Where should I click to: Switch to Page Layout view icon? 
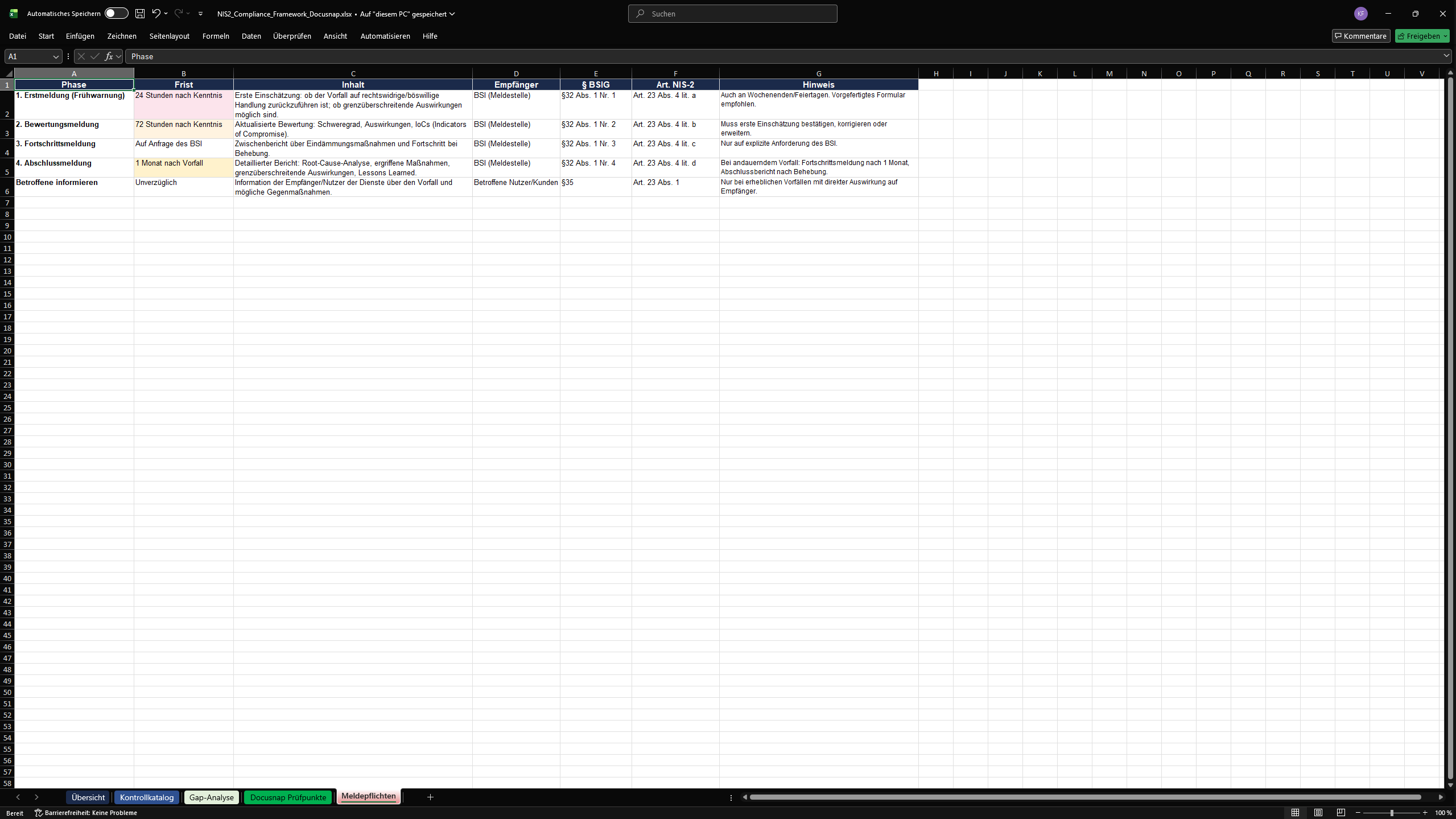pos(1318,813)
